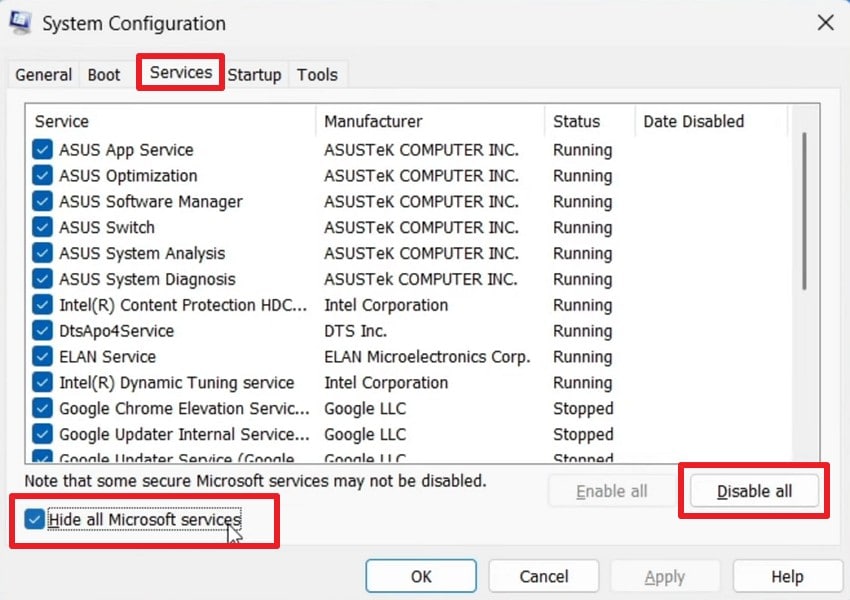Open Help
The height and width of the screenshot is (600, 850).
coord(786,576)
